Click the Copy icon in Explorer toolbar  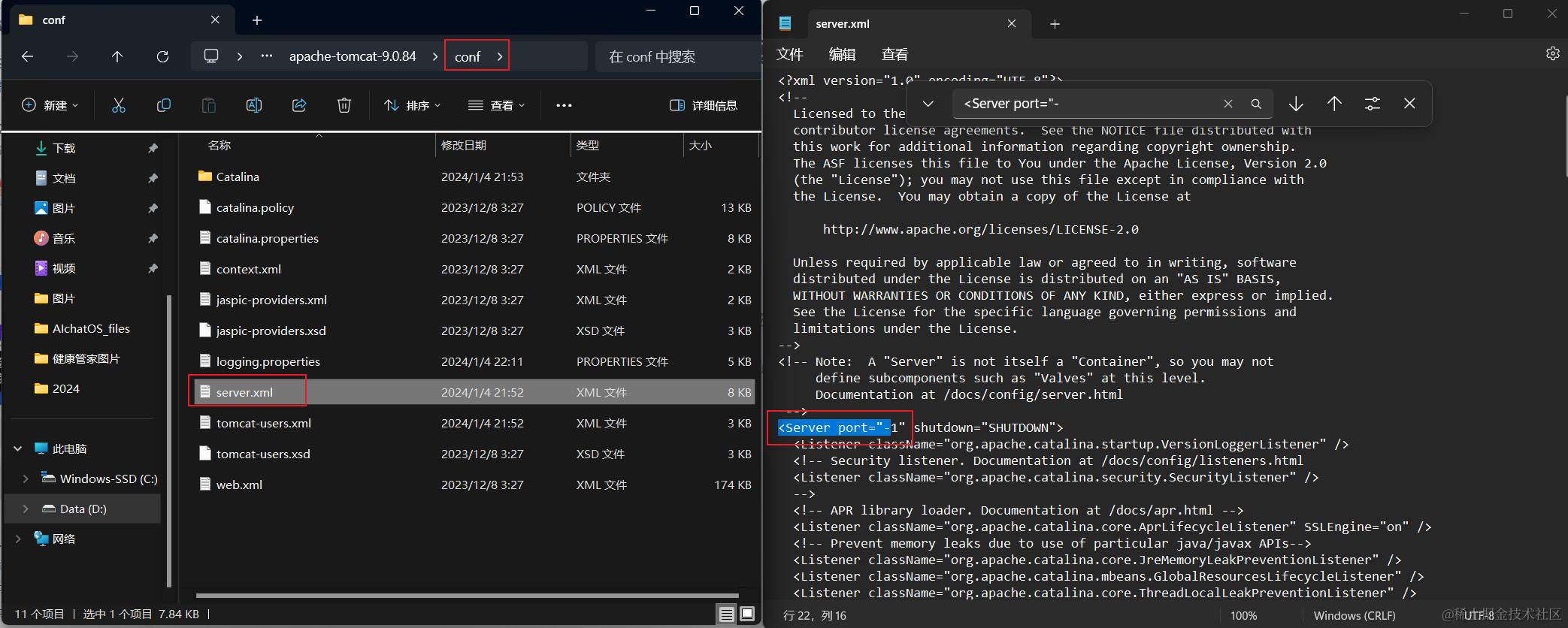[164, 105]
